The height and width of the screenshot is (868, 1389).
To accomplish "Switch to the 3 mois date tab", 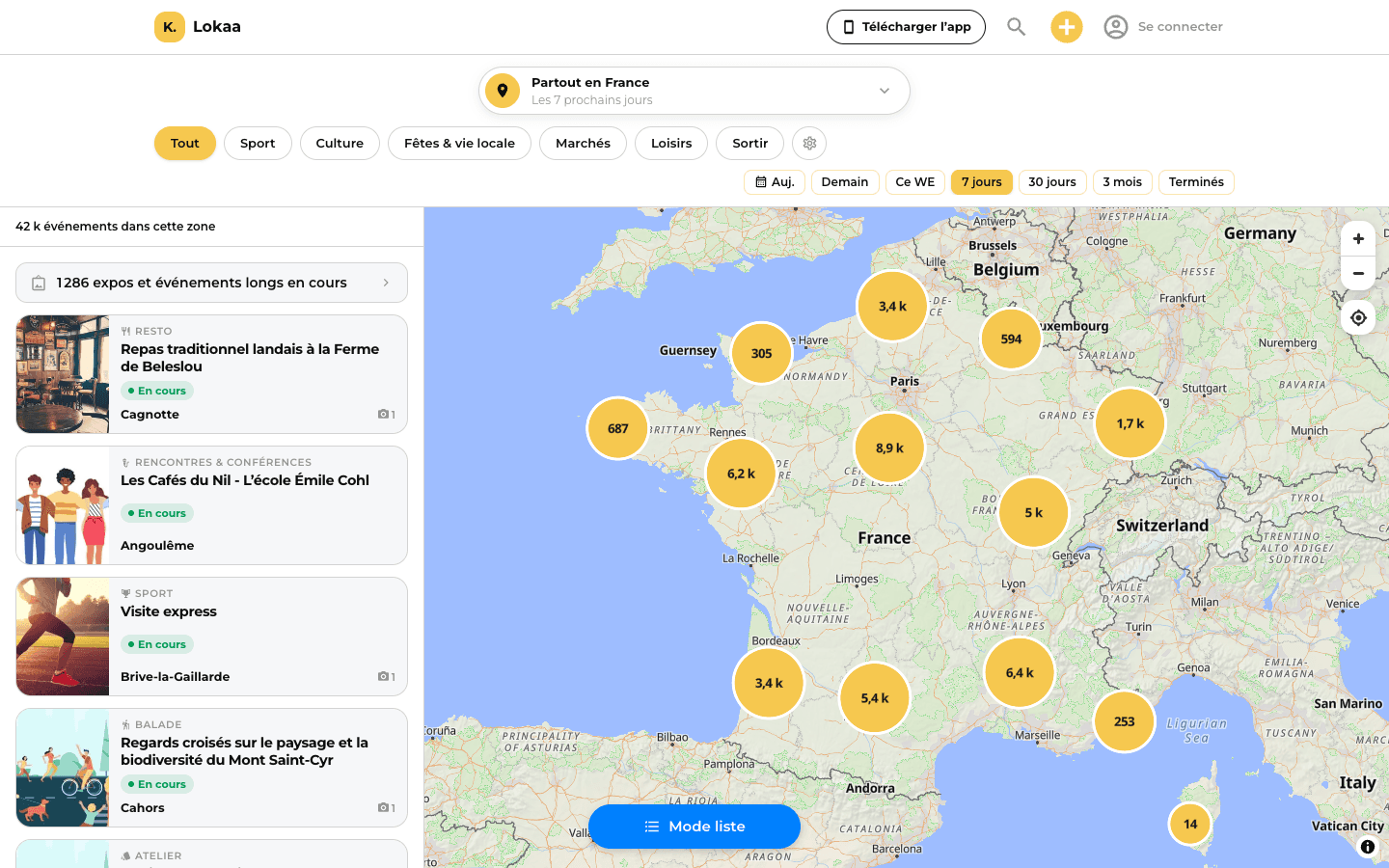I will [1123, 182].
